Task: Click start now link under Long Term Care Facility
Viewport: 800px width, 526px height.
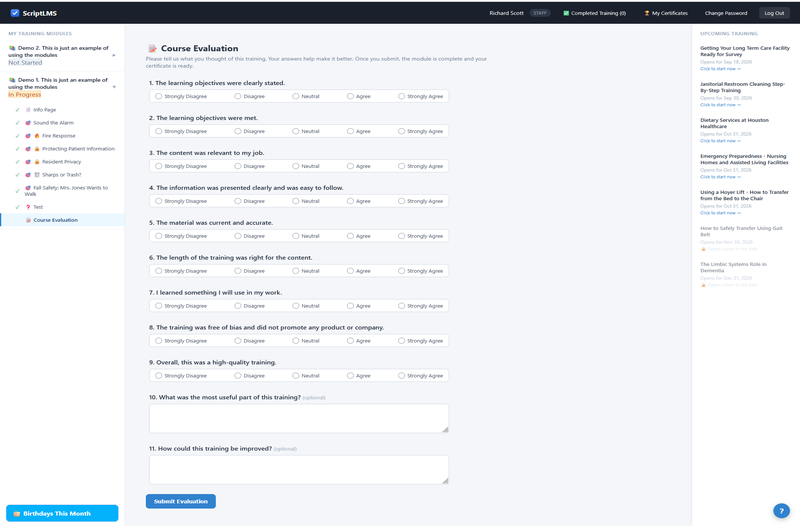Action: tap(720, 69)
